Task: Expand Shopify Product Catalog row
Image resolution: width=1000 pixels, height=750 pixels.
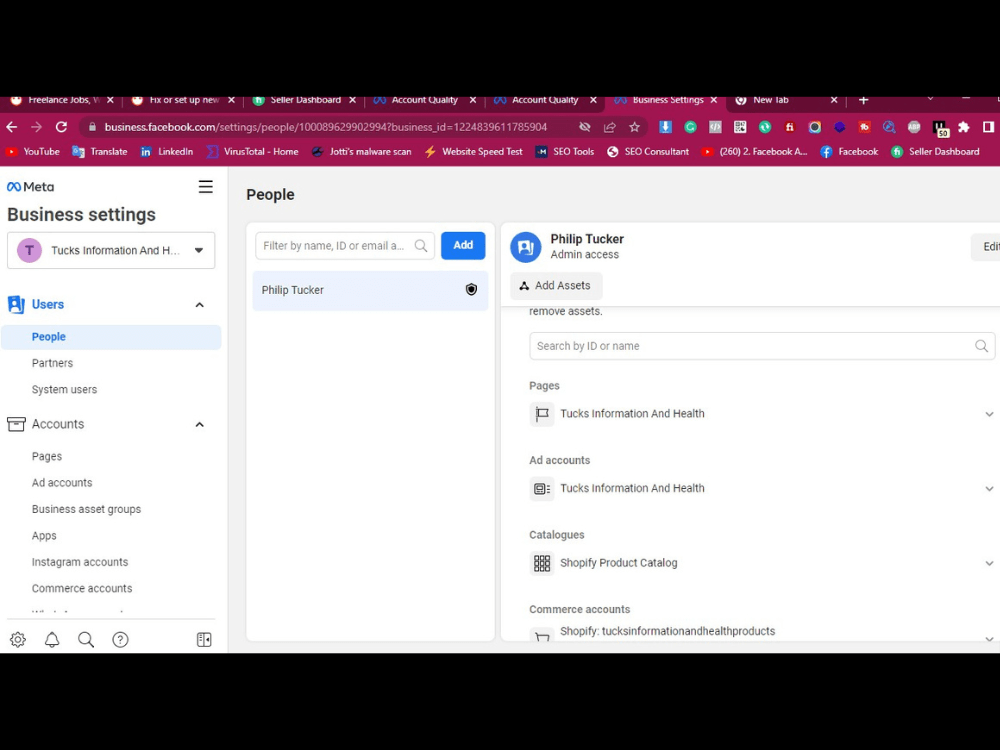Action: [989, 563]
